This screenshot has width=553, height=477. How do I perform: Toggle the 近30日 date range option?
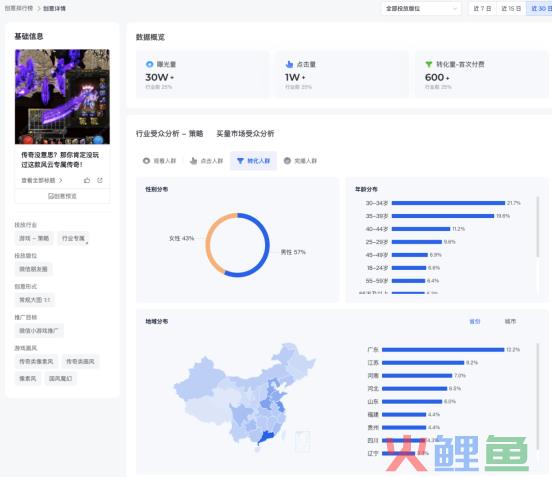click(x=540, y=8)
